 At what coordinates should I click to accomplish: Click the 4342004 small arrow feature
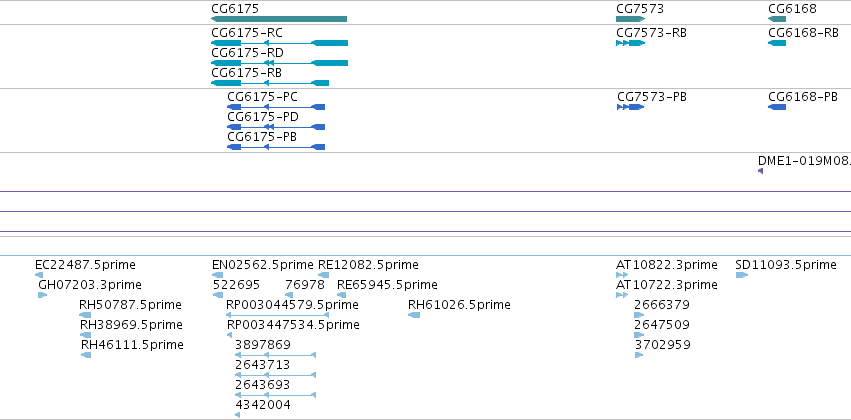(238, 415)
